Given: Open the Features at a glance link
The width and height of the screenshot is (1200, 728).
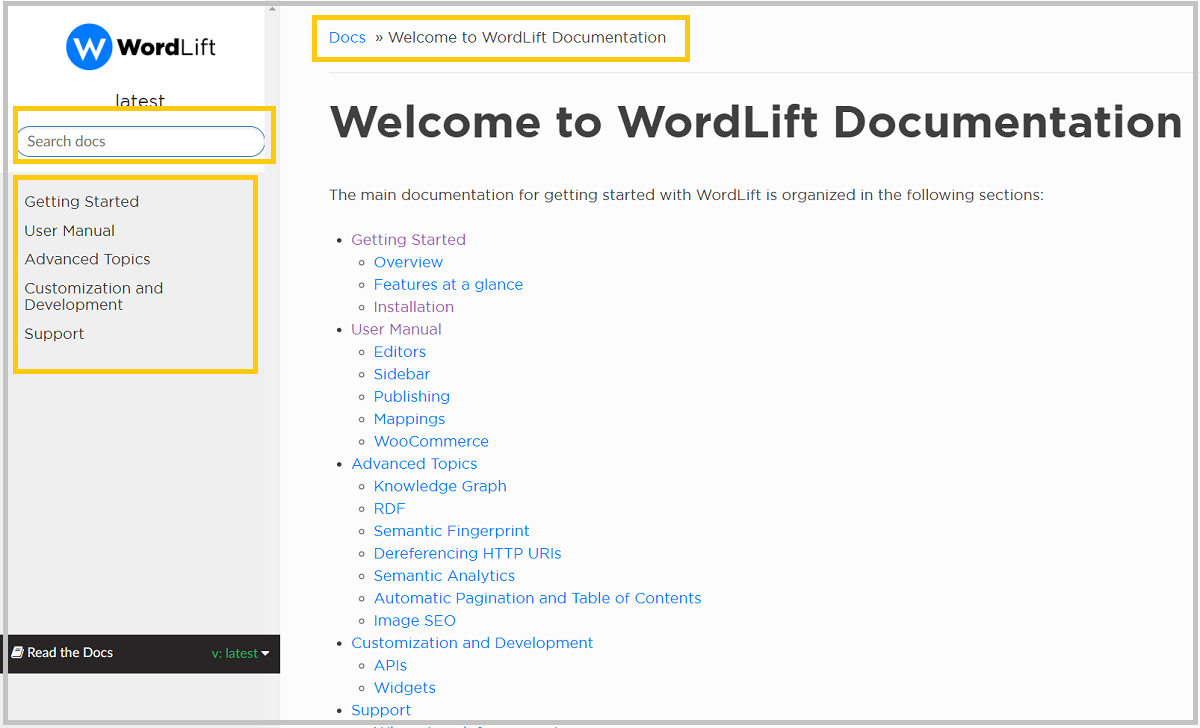Looking at the screenshot, I should coord(448,284).
